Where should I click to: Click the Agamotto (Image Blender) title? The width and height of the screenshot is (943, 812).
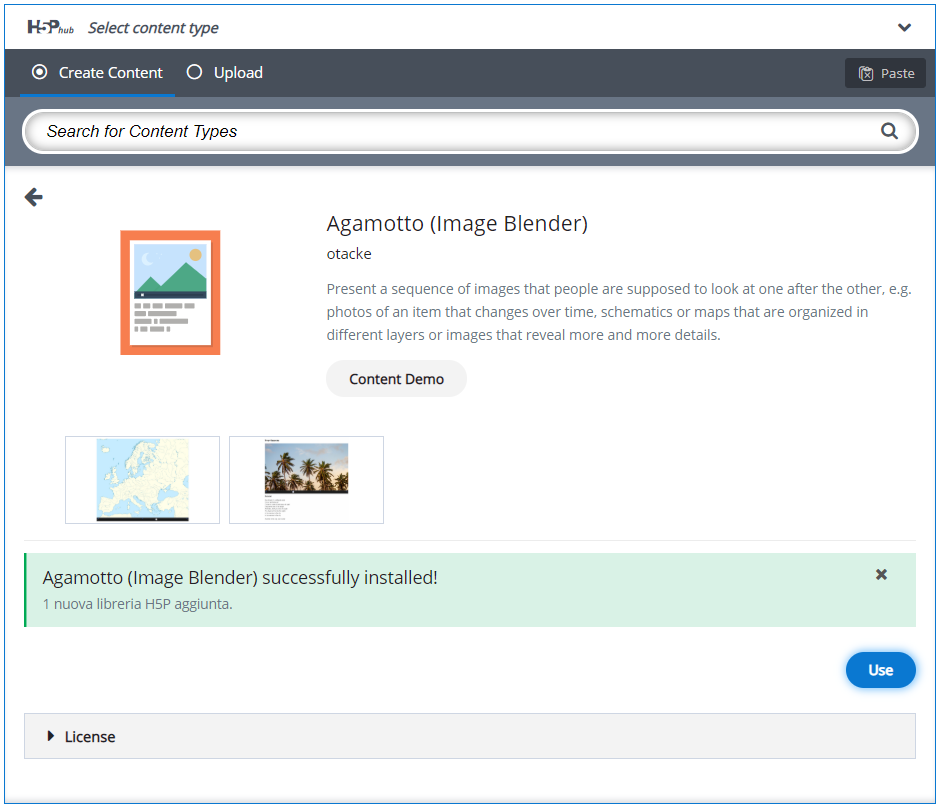coord(457,224)
